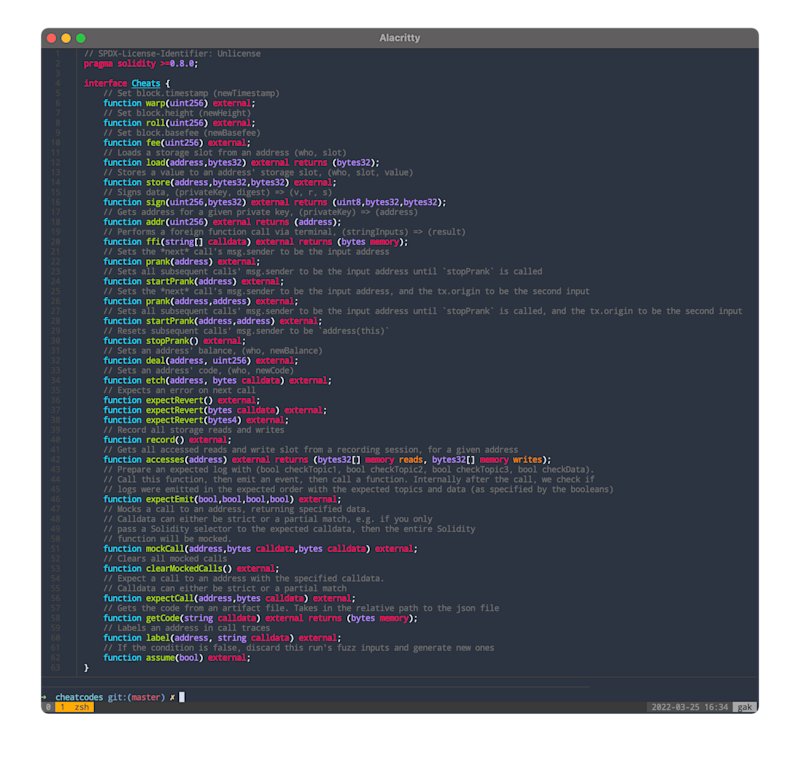Image resolution: width=800 pixels, height=768 pixels.
Task: Click the 'stopPrank' function name
Action: click(x=167, y=341)
